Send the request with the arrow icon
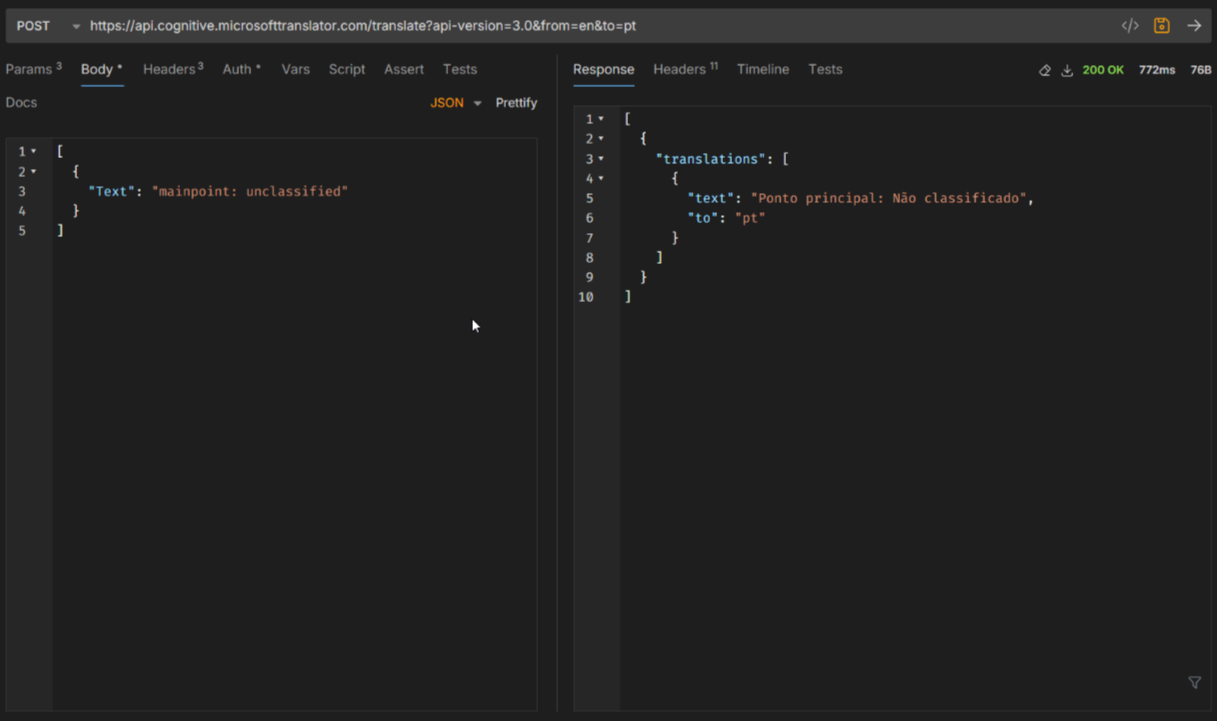 point(1195,25)
